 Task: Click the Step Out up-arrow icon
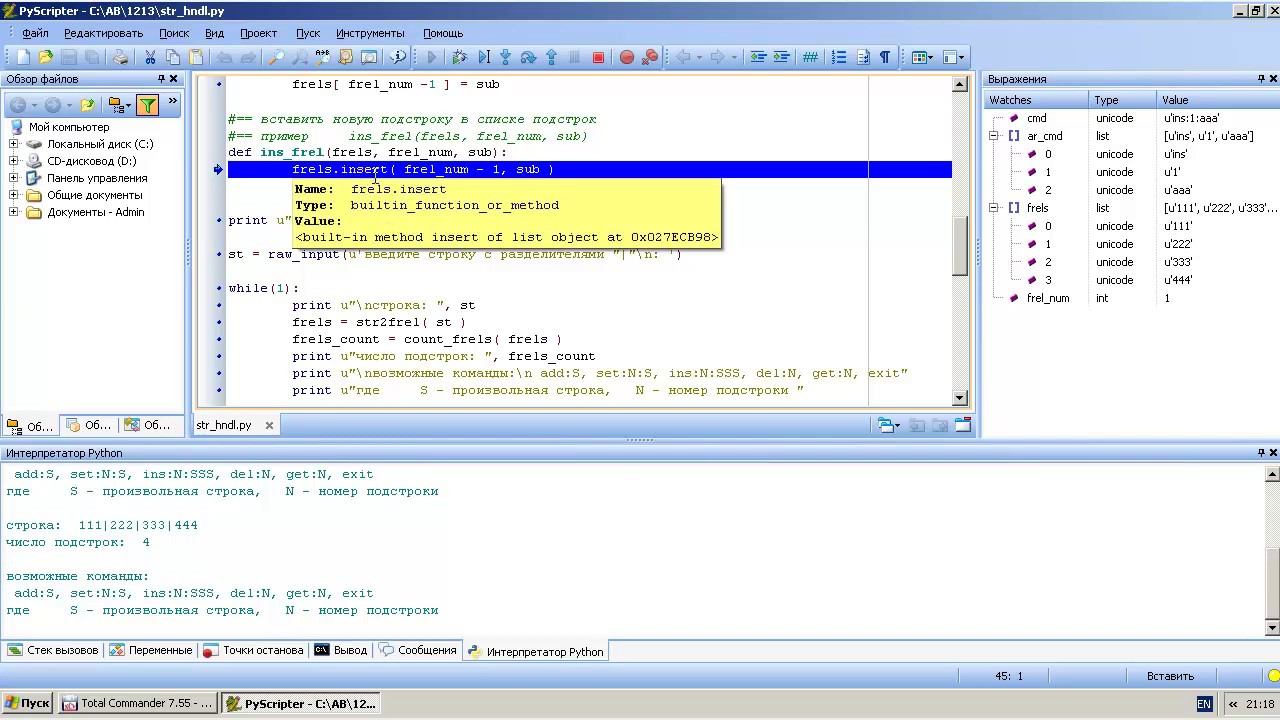(551, 57)
